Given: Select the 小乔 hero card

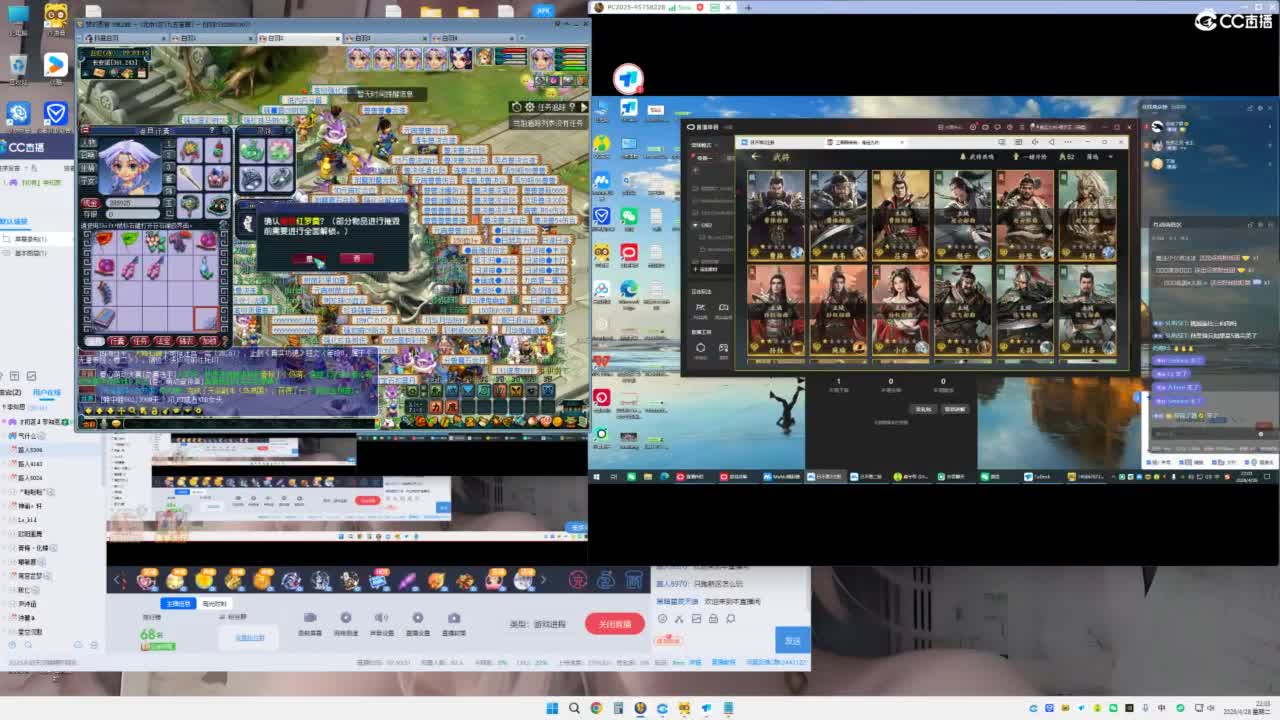Looking at the screenshot, I should [900, 310].
